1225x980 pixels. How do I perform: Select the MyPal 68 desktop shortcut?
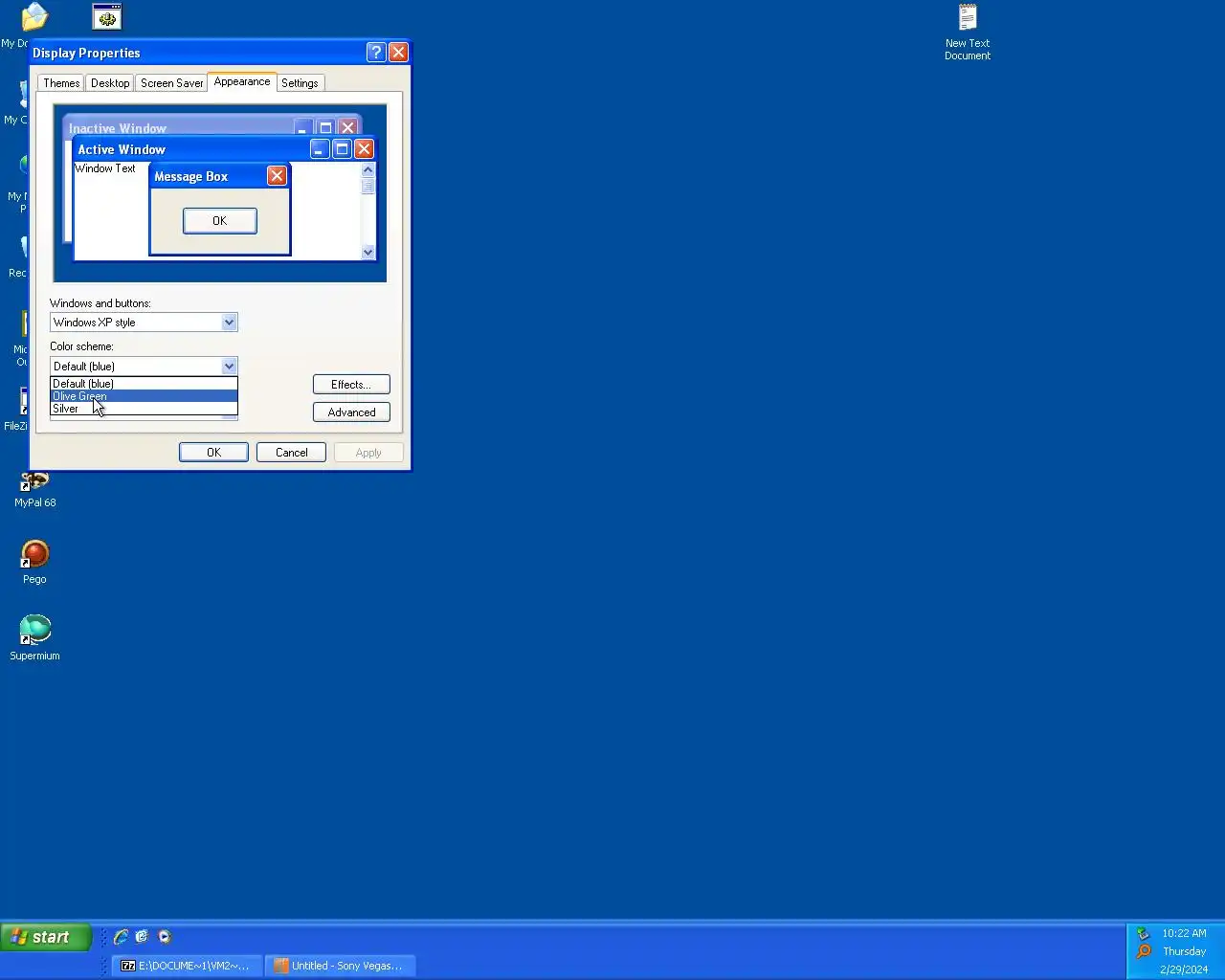[x=34, y=488]
